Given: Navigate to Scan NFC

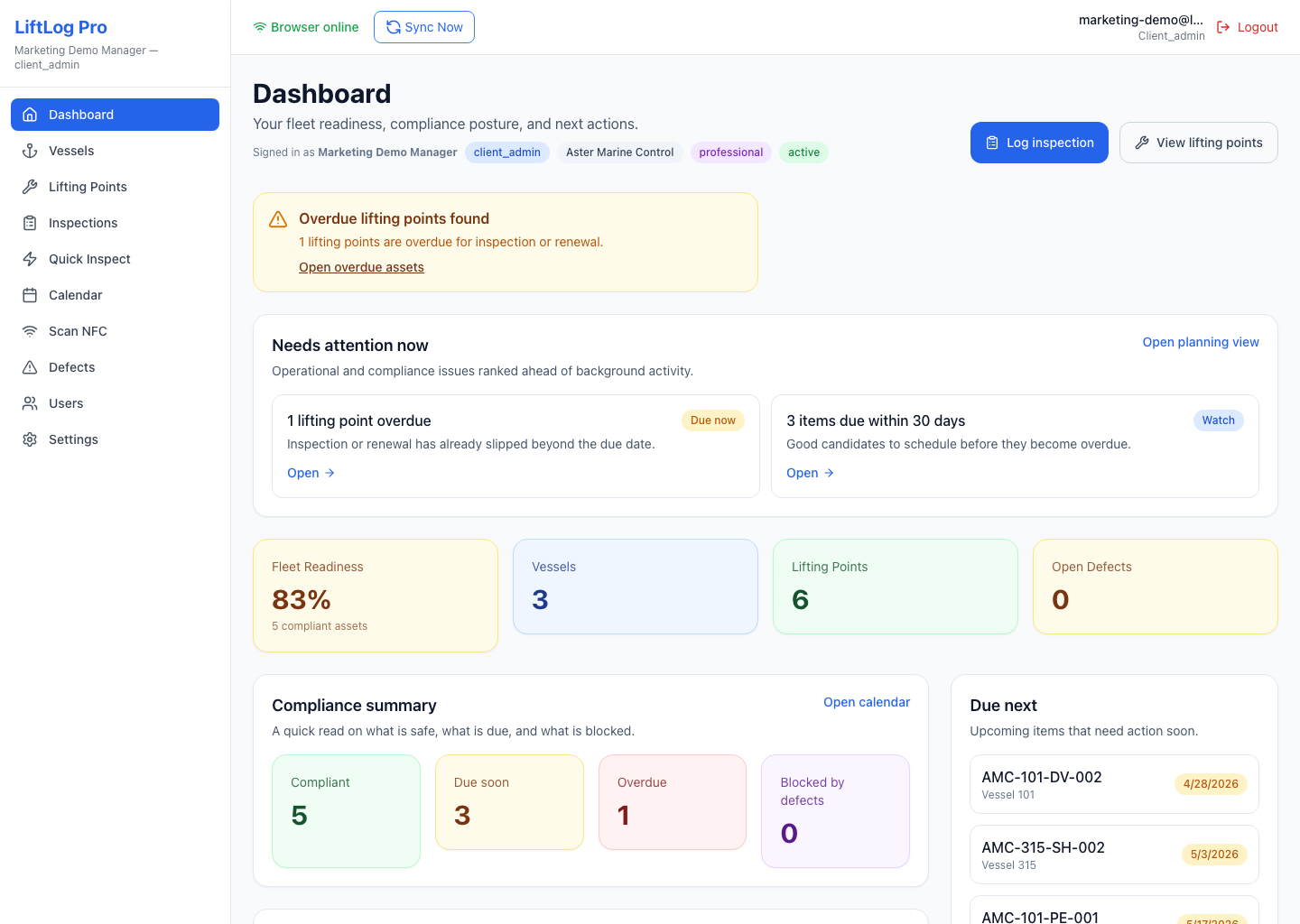Looking at the screenshot, I should (115, 331).
